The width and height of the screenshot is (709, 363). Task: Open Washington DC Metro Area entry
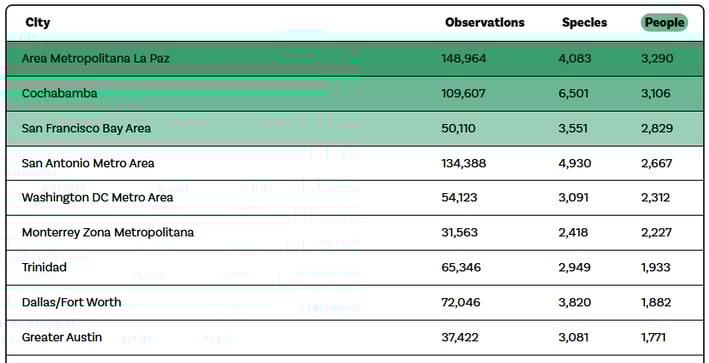click(355, 198)
